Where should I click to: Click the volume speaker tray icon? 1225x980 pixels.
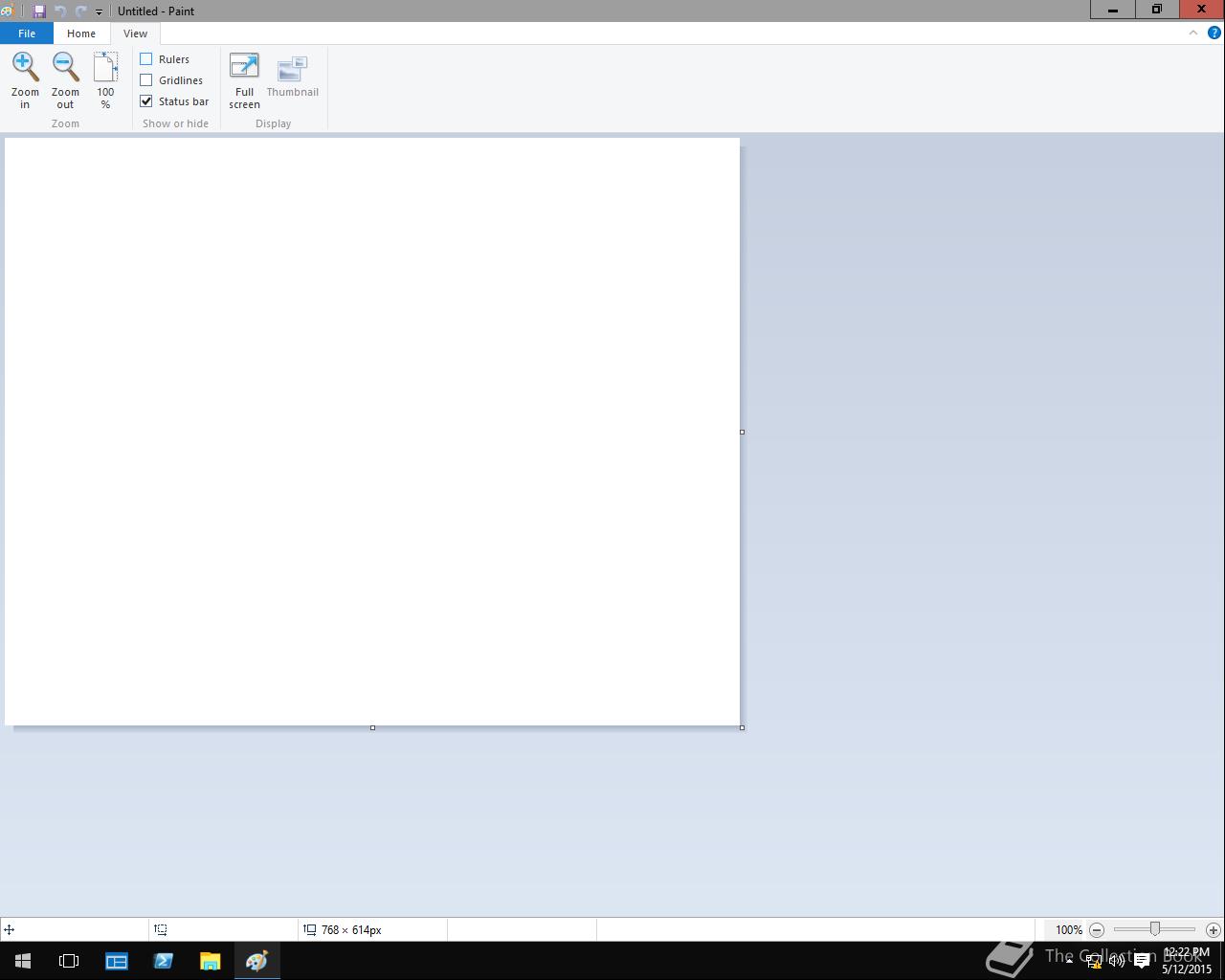pyautogui.click(x=1117, y=961)
